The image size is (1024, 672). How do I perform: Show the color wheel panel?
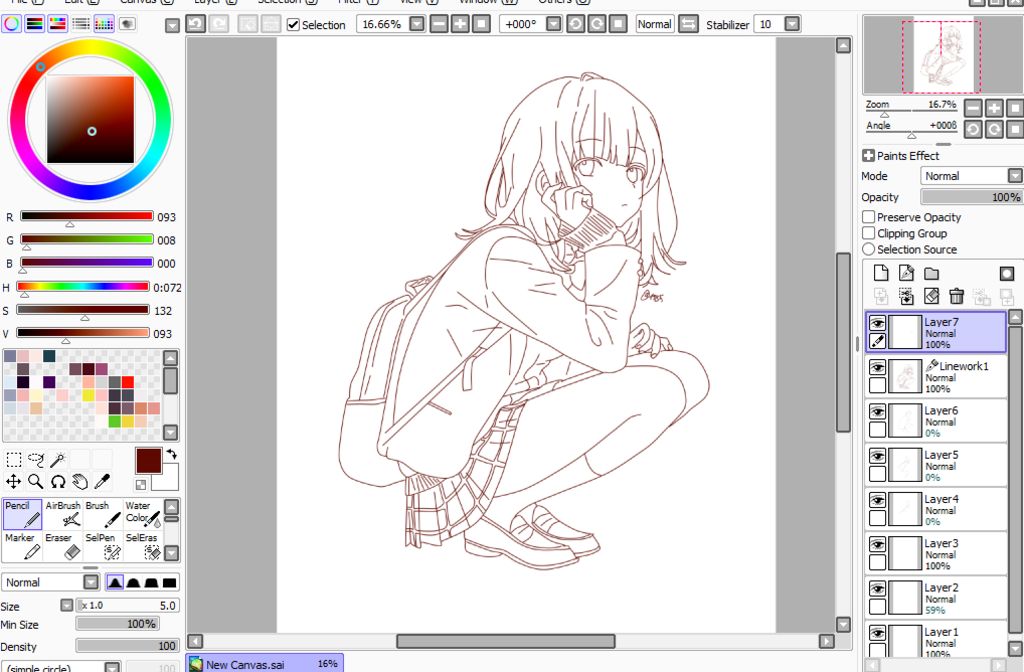(12, 24)
